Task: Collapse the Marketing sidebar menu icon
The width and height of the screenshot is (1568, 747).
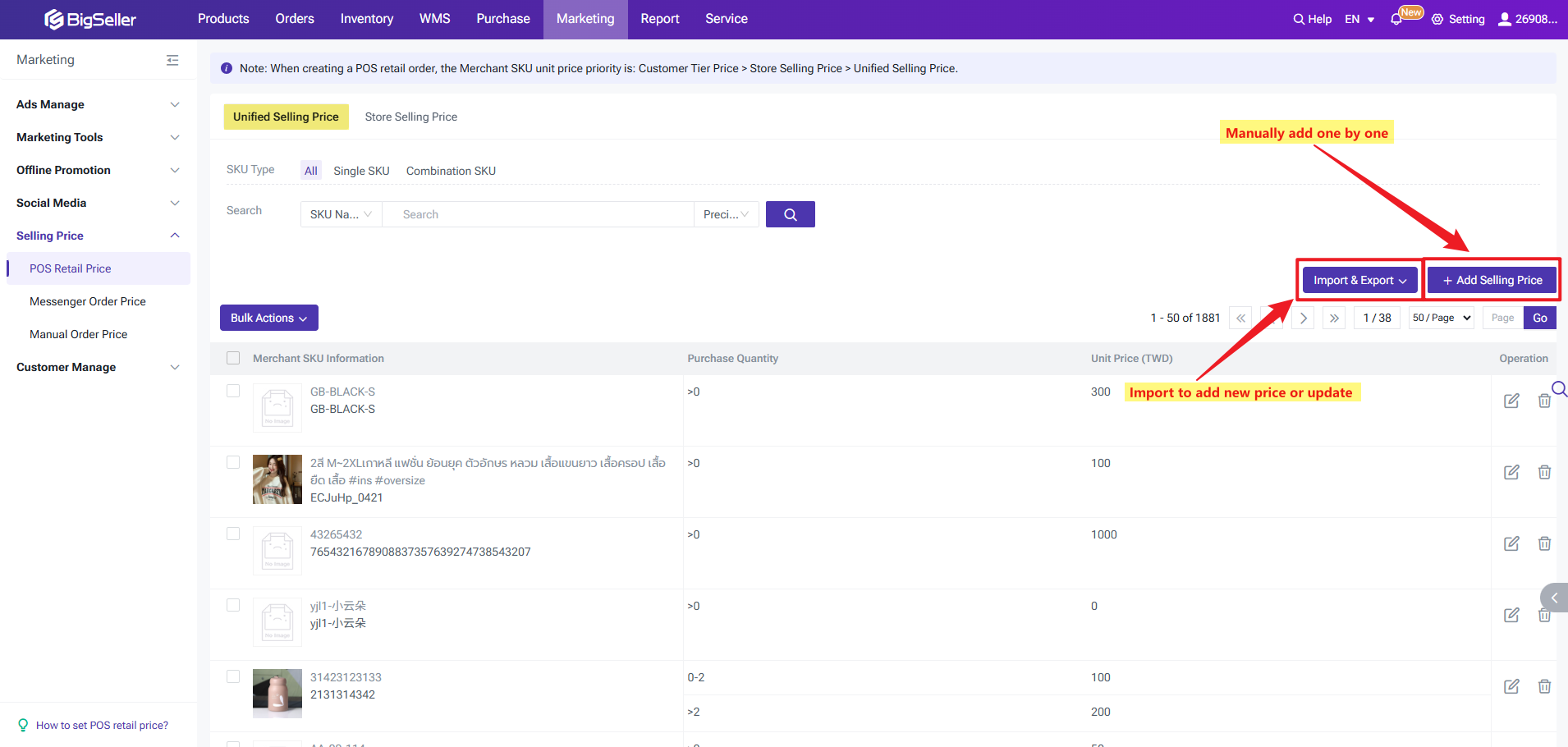Action: [172, 60]
